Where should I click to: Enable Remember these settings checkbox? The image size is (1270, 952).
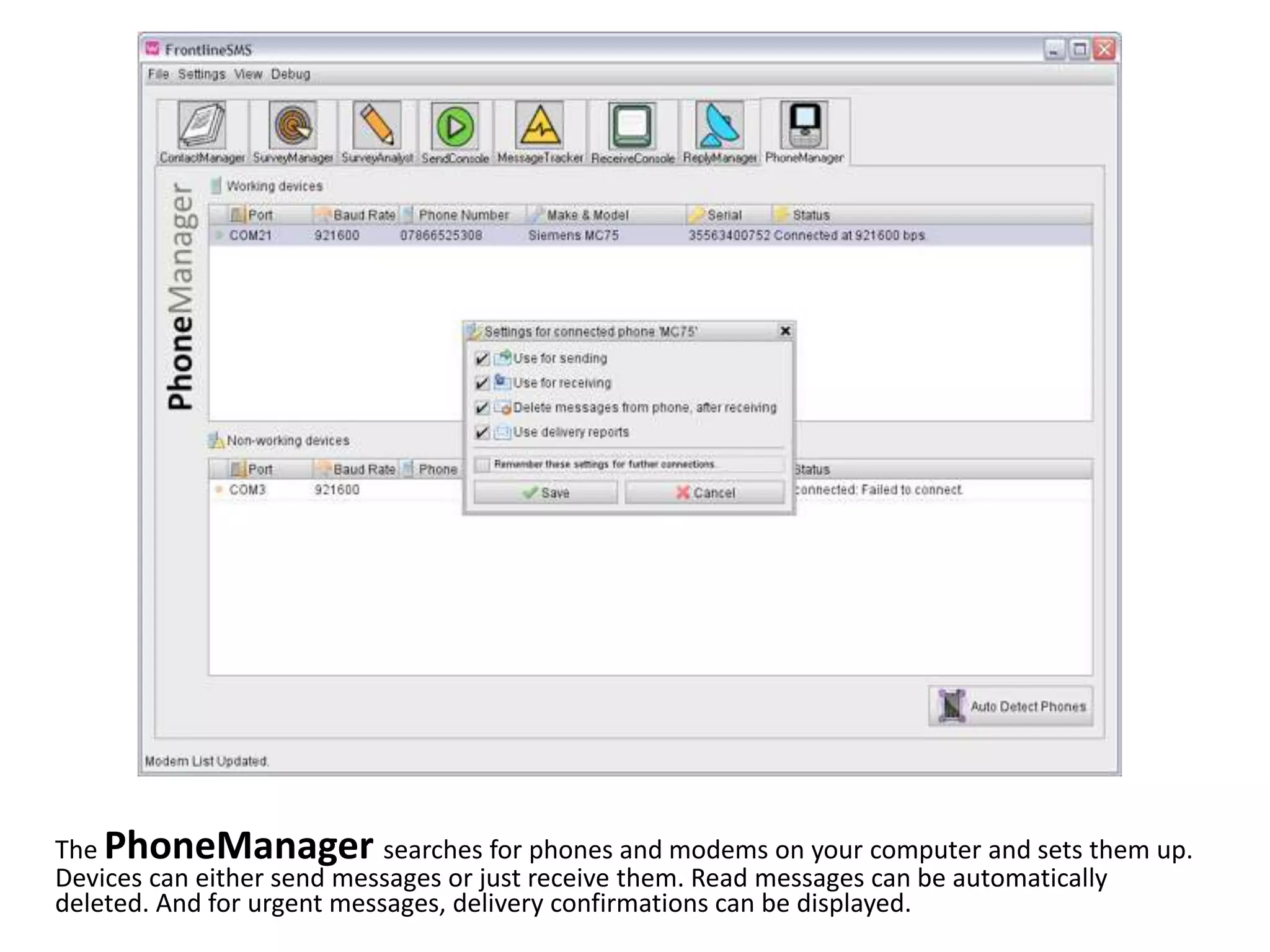(x=483, y=464)
